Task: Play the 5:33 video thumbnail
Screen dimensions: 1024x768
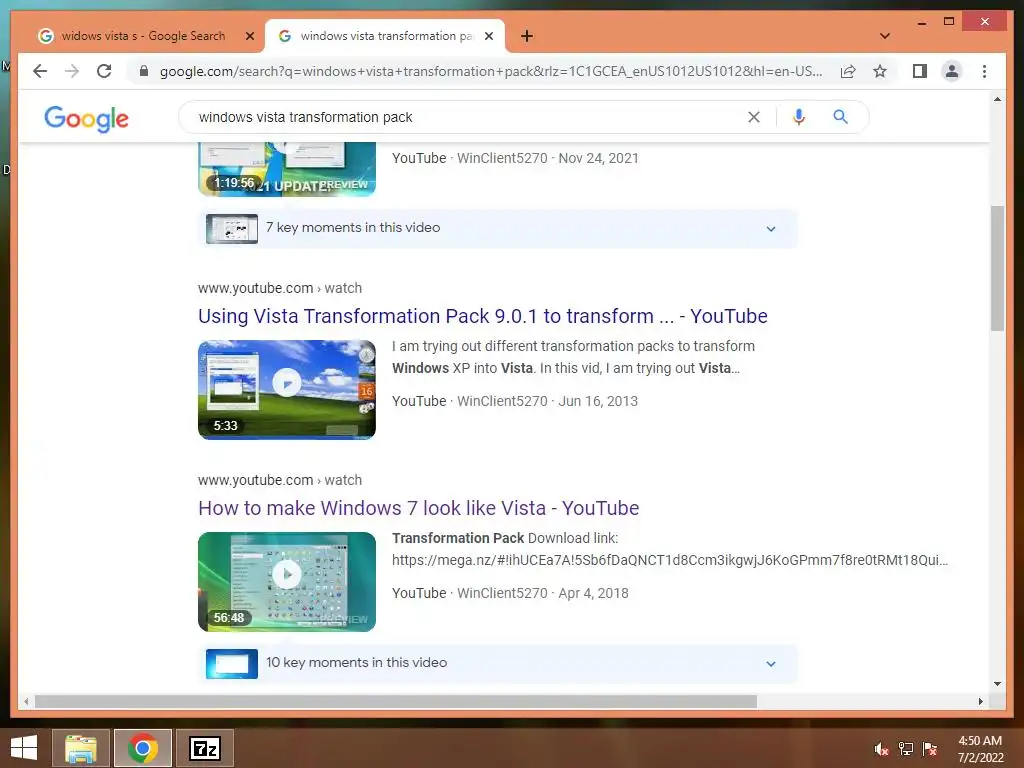Action: (287, 390)
